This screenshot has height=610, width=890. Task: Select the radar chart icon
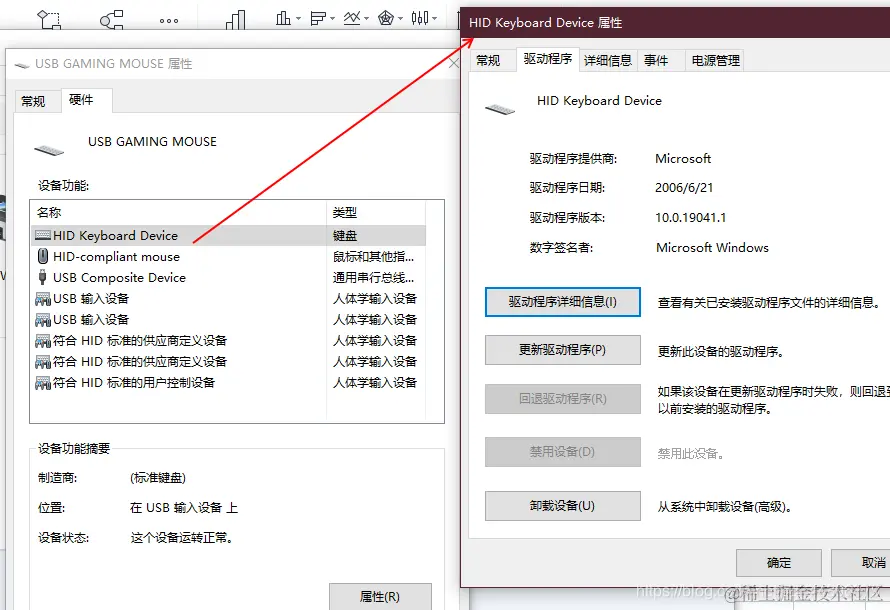tap(386, 18)
